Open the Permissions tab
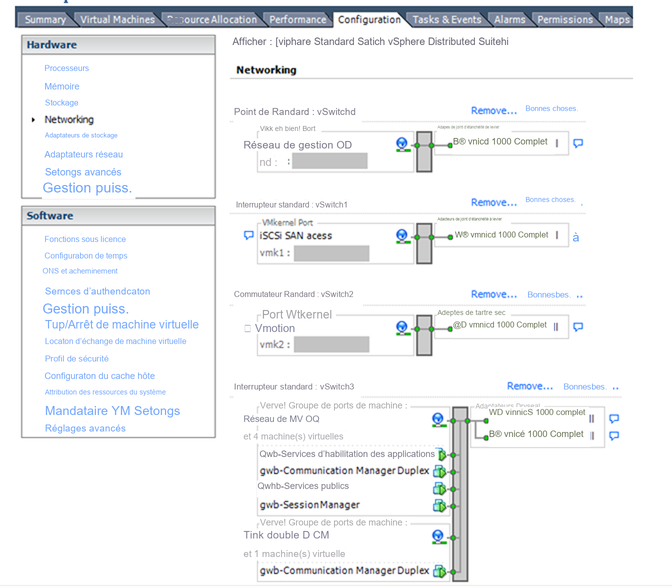 [565, 20]
